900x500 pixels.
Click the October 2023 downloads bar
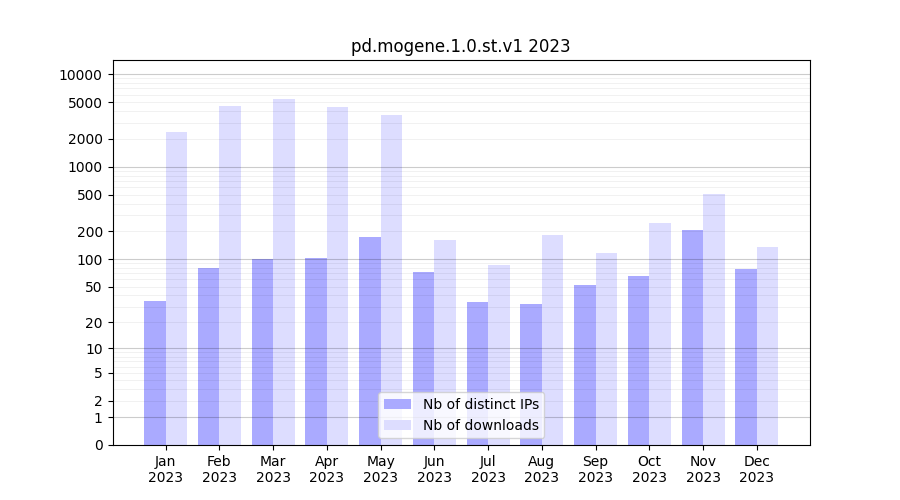tap(660, 333)
